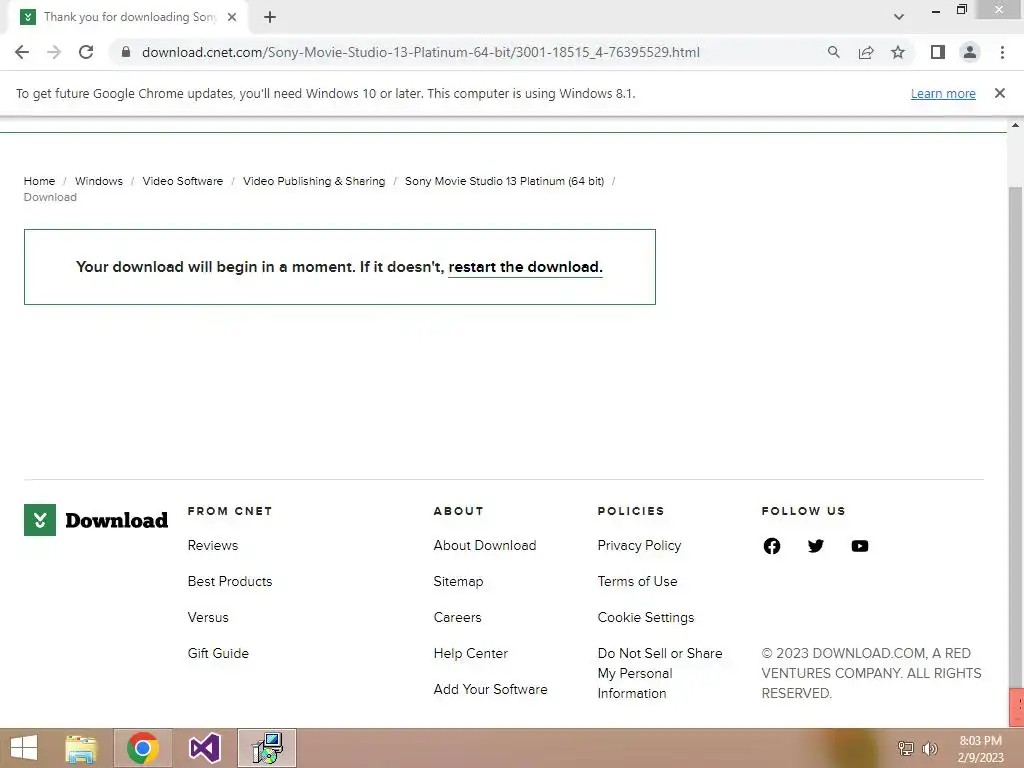Screen dimensions: 1024x768
Task: Toggle Chrome side panel
Action: click(938, 52)
